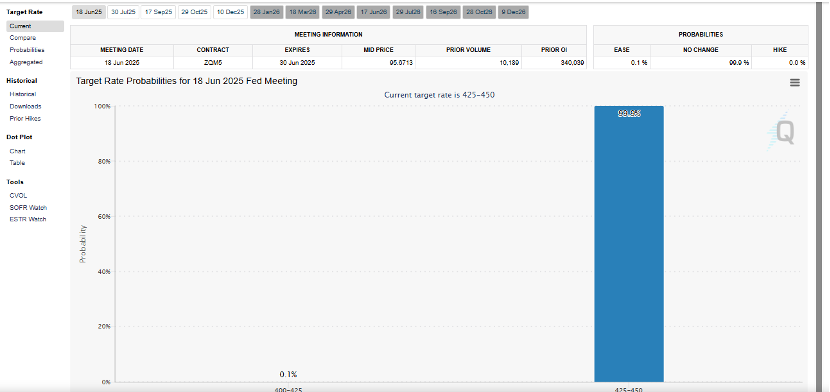
Task: Select the 10 Dec25 meeting tab
Action: pos(230,12)
